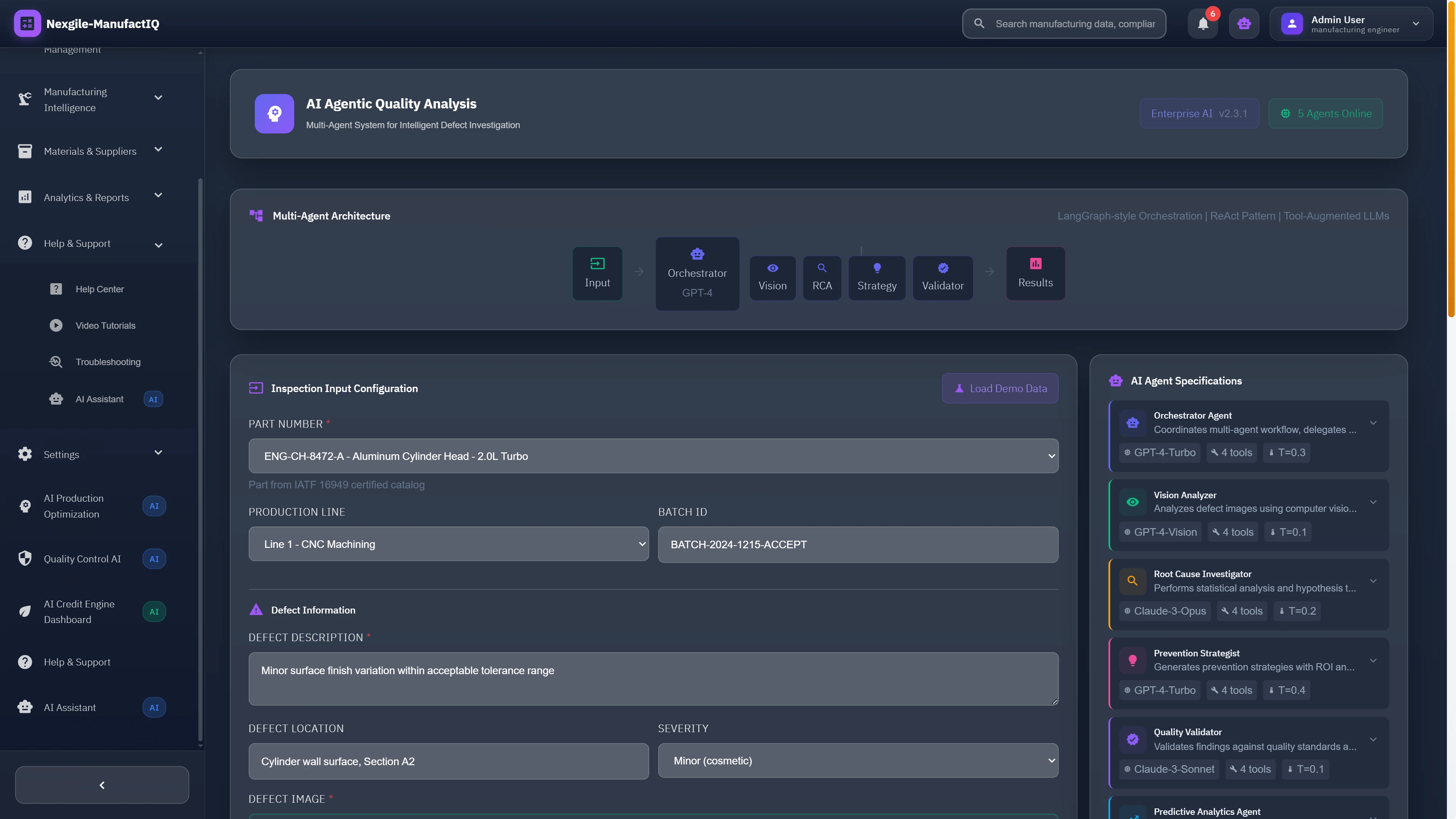Collapse the sidebar with arrow button

coord(102,785)
